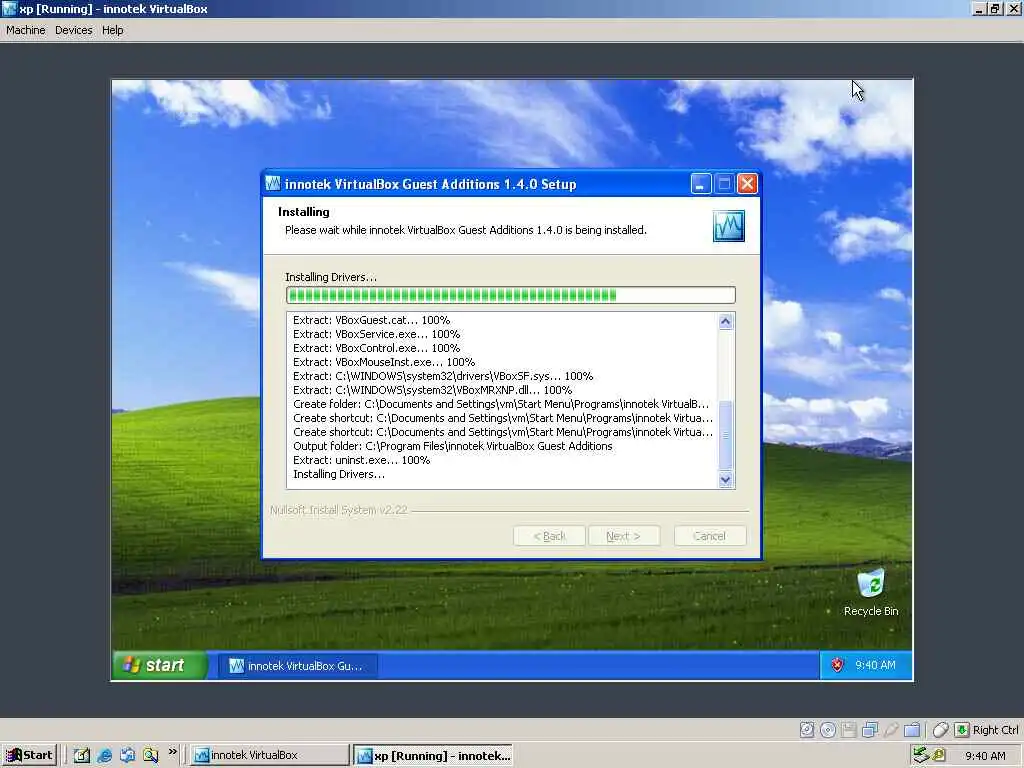Click the Show Desktop quick launch icon

coord(82,755)
